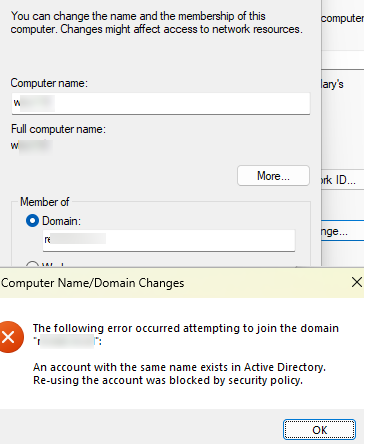The image size is (366, 444).
Task: Click the blurred full computer name value
Action: pos(32,146)
